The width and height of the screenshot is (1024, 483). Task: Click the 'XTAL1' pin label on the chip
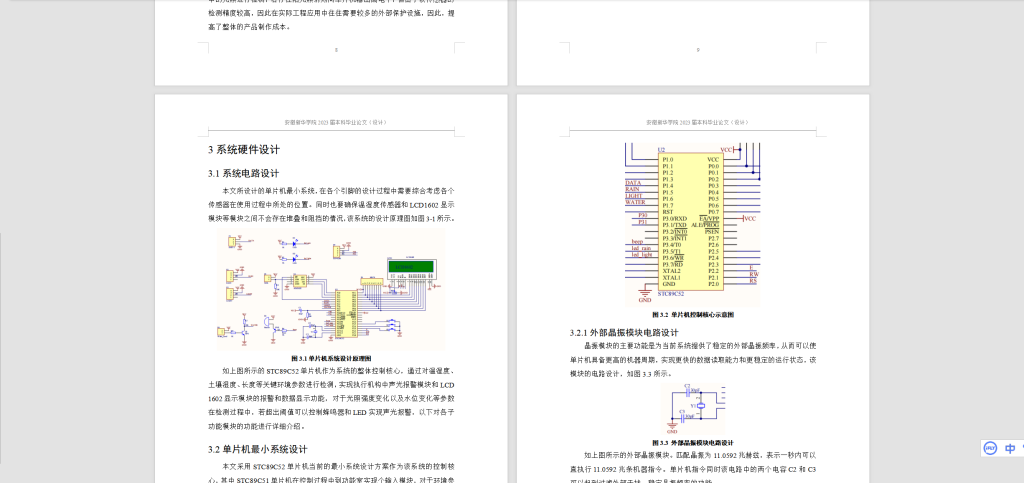671,277
